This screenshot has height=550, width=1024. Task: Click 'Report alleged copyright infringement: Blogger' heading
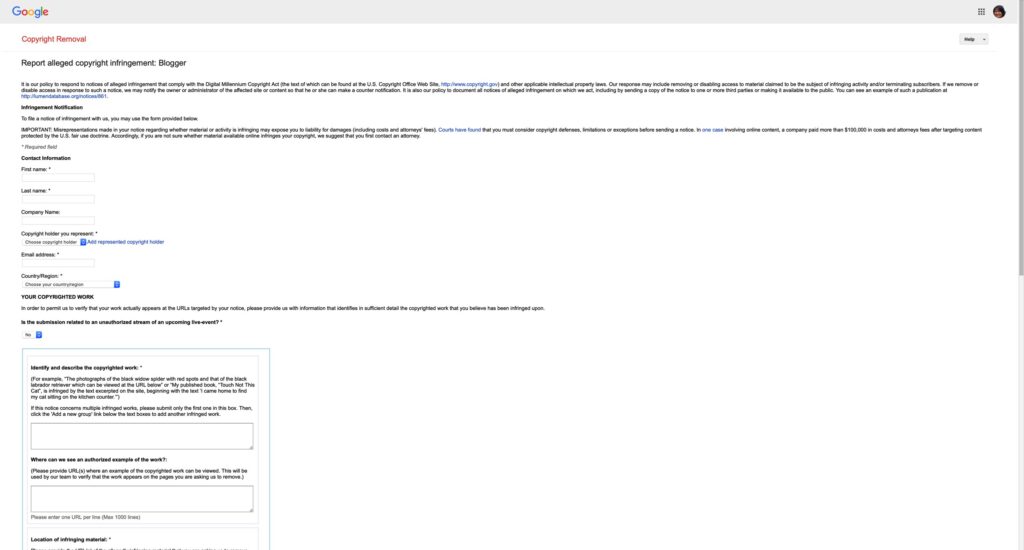(104, 63)
